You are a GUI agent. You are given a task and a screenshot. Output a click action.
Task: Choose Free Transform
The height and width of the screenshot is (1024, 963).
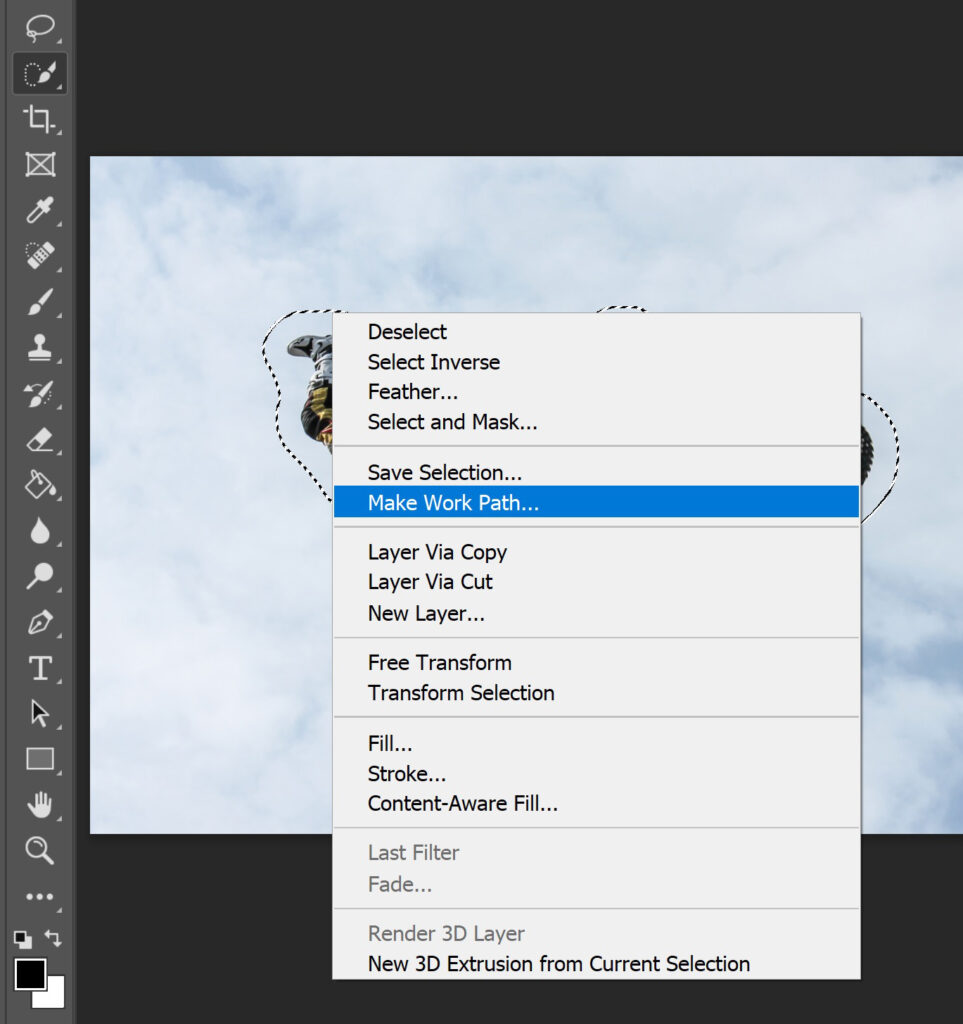click(596, 663)
